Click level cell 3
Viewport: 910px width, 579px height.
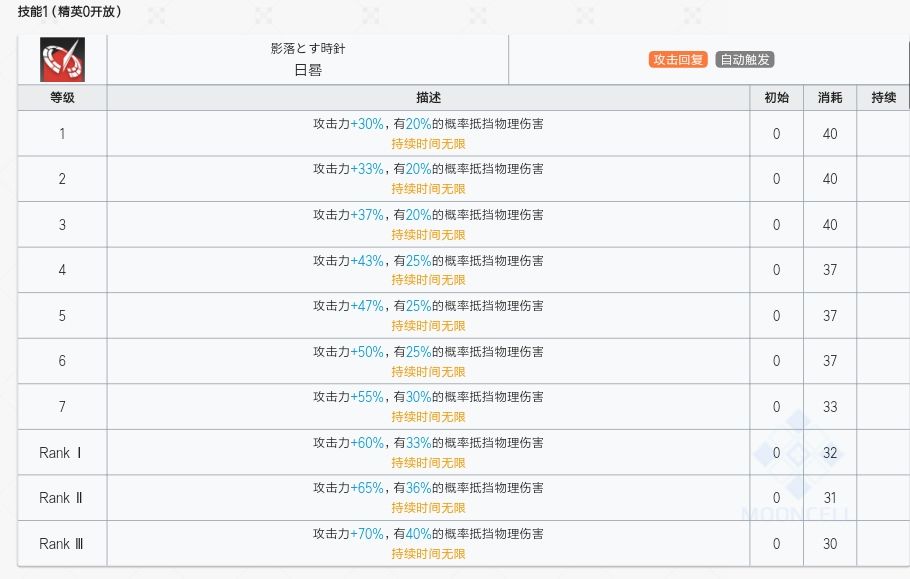point(62,225)
